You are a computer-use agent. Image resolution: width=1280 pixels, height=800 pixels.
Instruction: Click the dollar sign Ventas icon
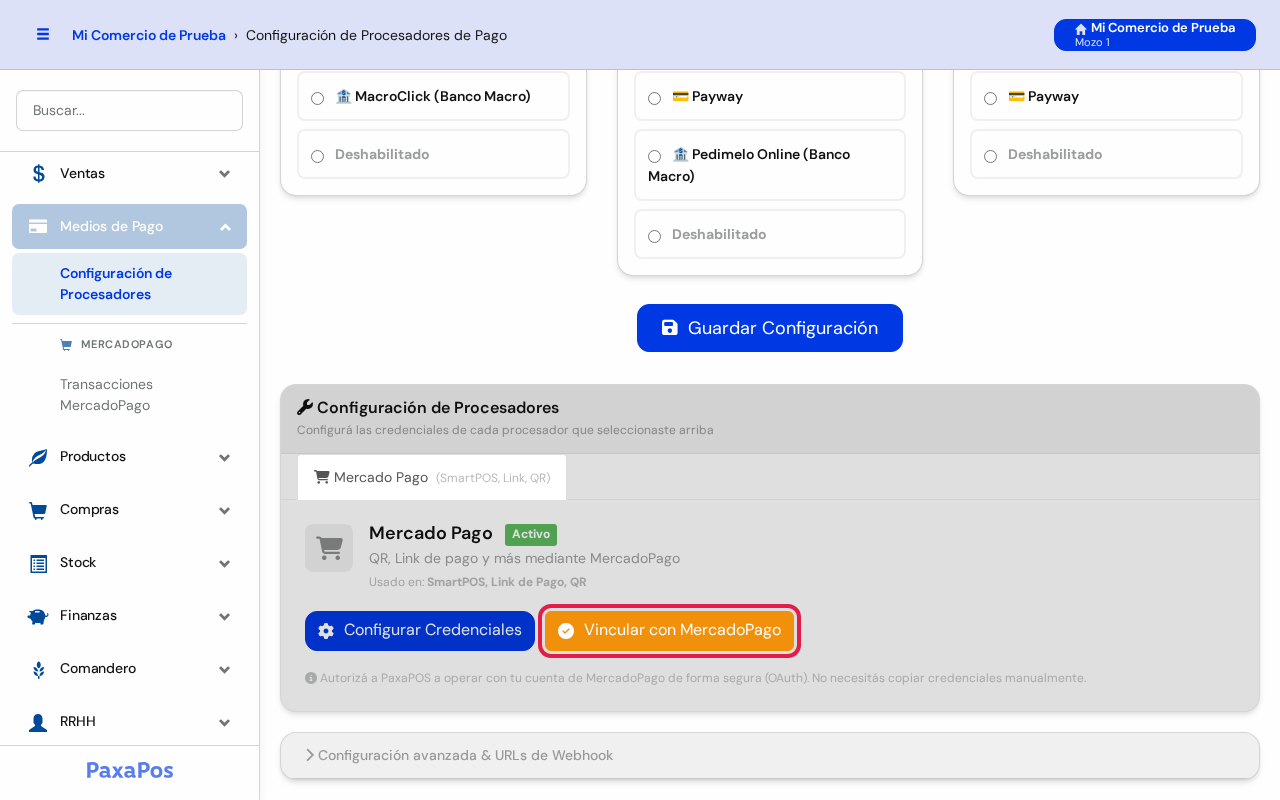pos(38,174)
